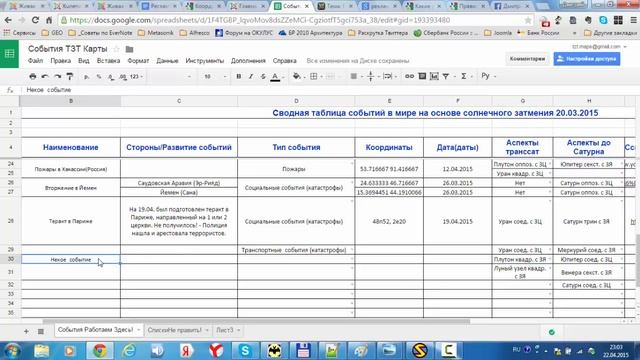Open the Файл menu
Viewport: 640px width, 360px height.
point(35,60)
